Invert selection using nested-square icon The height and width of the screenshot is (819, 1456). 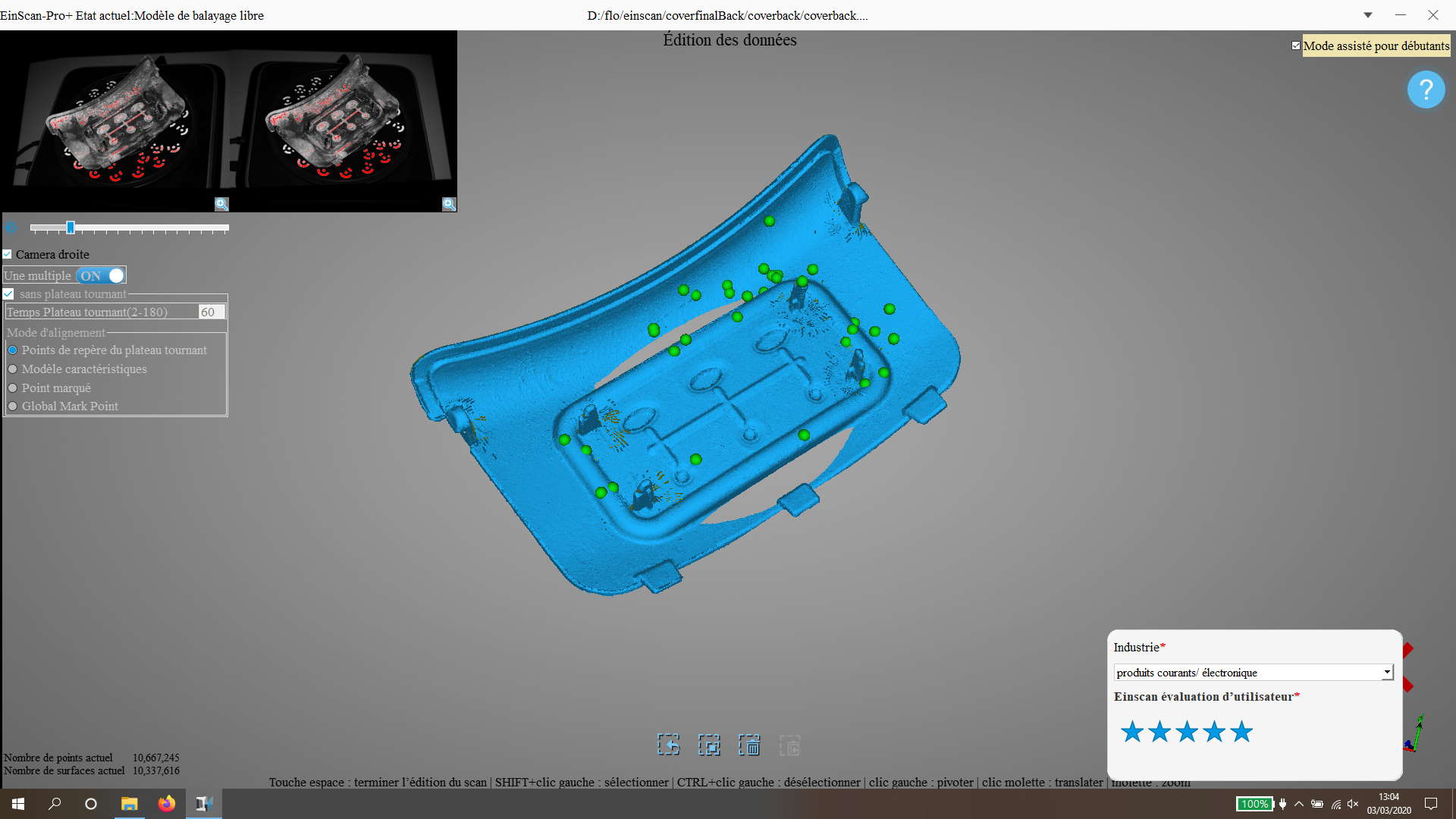[x=709, y=745]
